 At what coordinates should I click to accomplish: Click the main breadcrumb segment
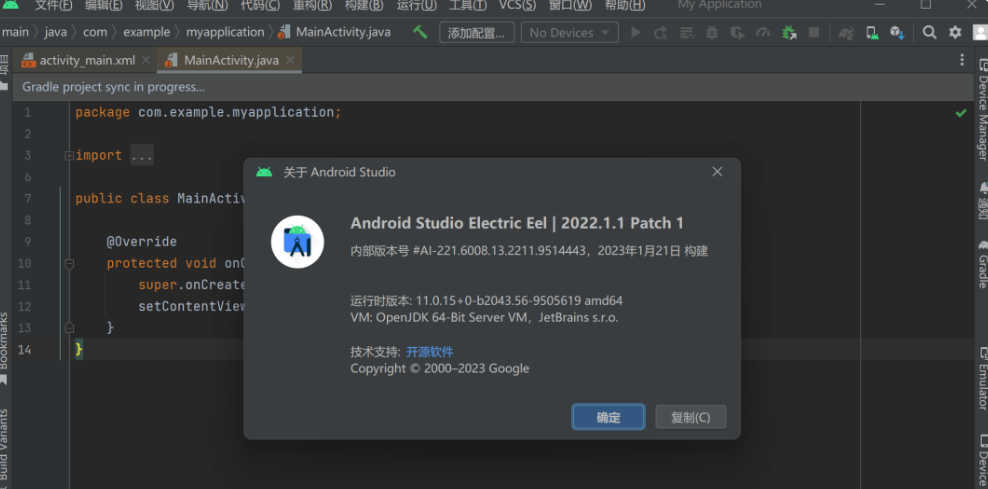click(16, 32)
